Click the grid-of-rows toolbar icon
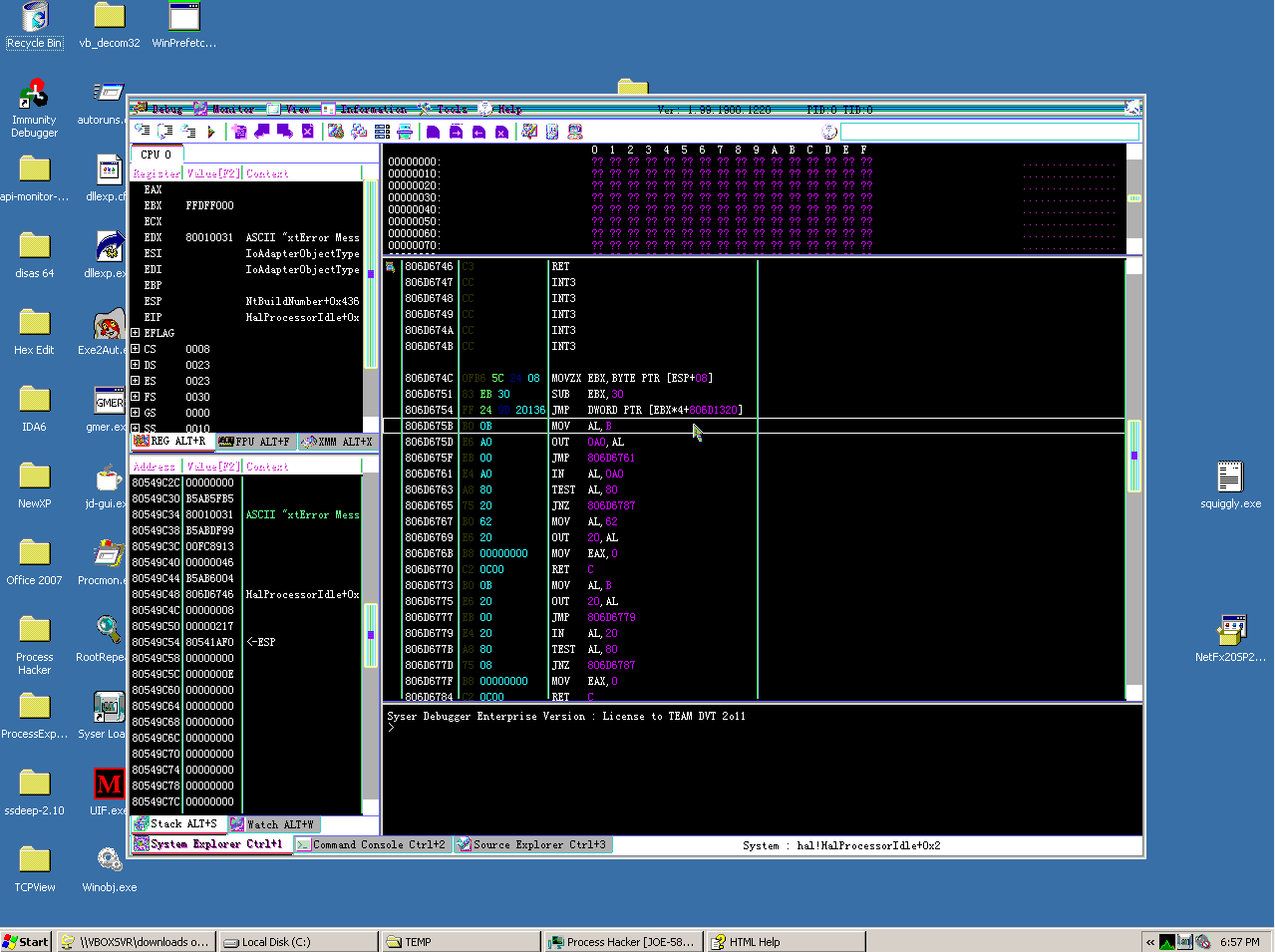The width and height of the screenshot is (1275, 952). [x=382, y=132]
